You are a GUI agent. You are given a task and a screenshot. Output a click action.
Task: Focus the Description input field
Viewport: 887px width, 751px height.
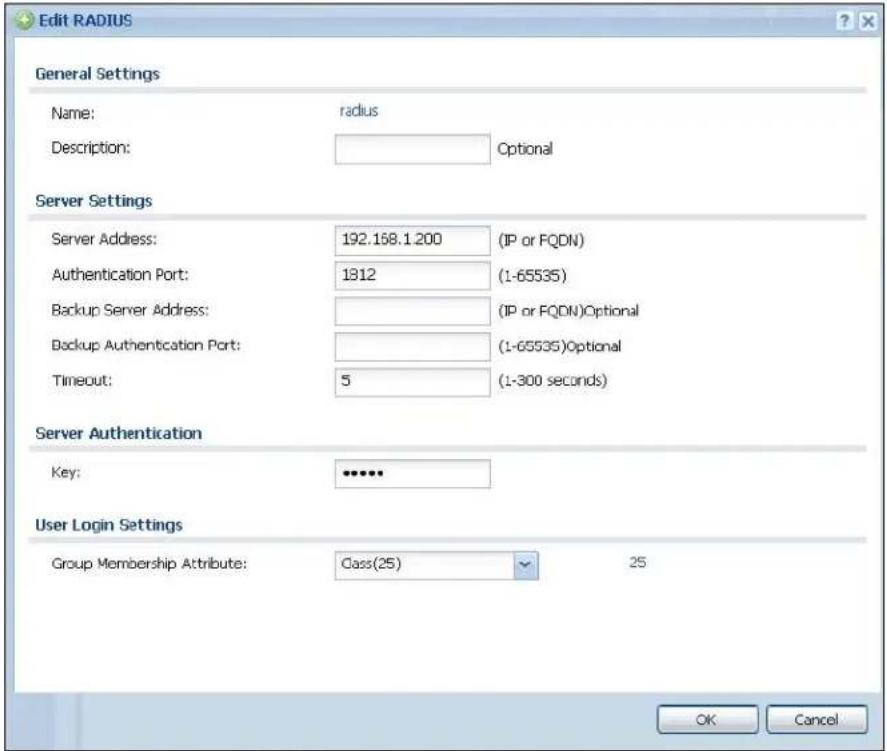412,149
